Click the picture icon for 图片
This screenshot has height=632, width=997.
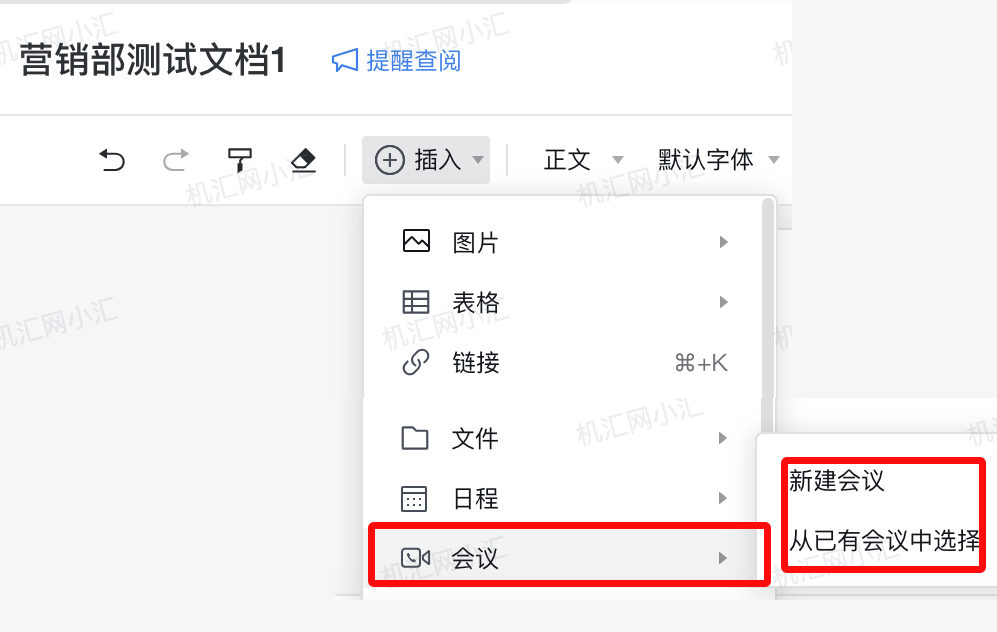tap(416, 241)
